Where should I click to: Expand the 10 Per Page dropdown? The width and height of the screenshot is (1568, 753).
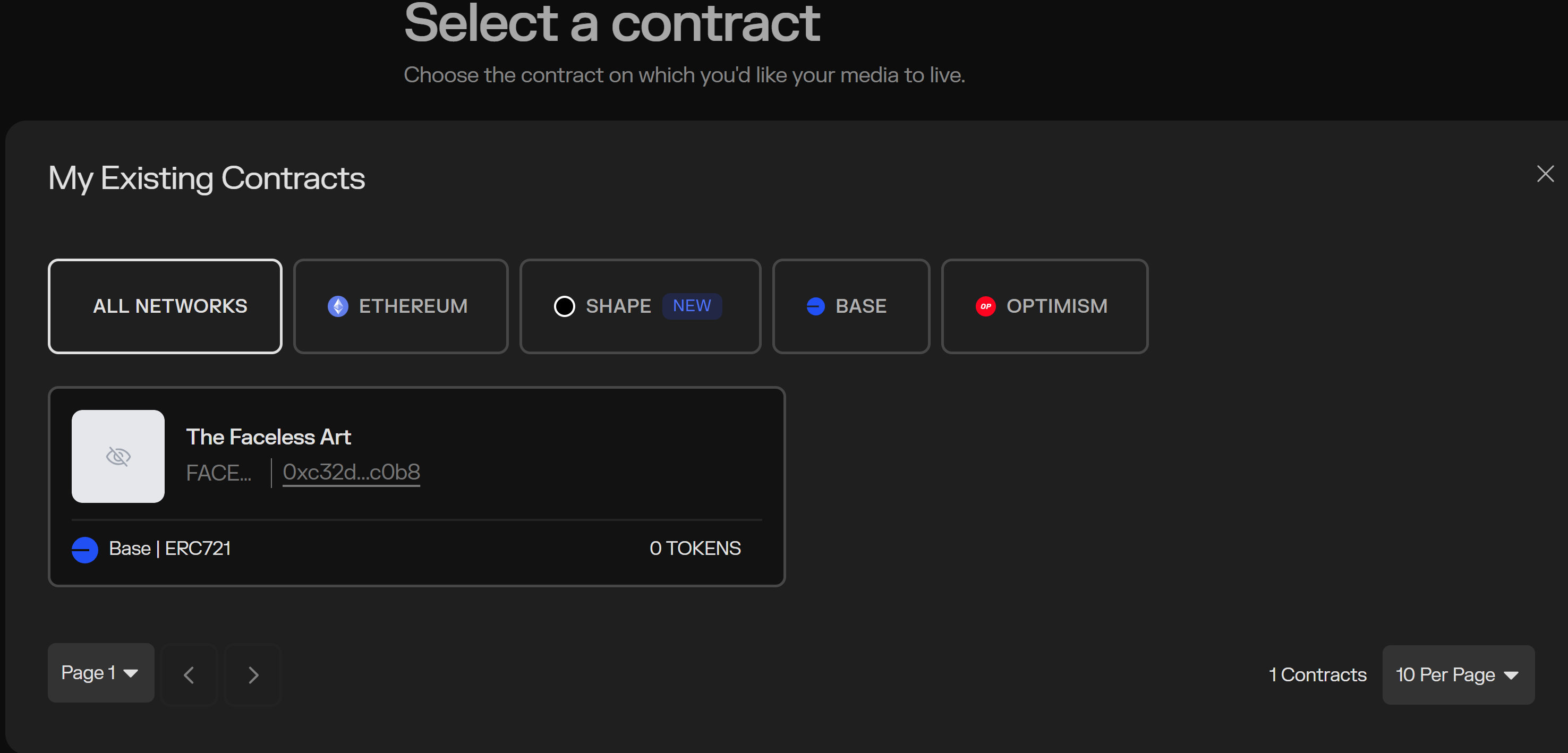(1458, 674)
